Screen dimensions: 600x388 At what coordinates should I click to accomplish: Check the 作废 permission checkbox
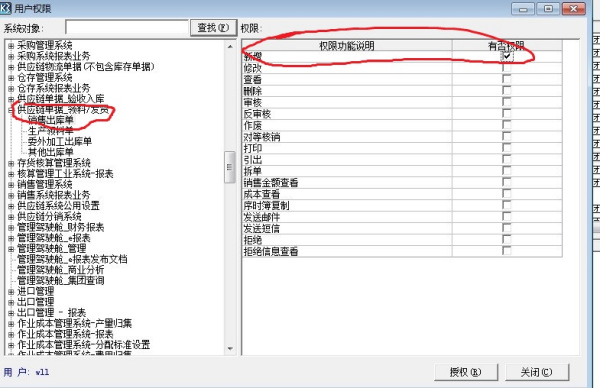(507, 125)
